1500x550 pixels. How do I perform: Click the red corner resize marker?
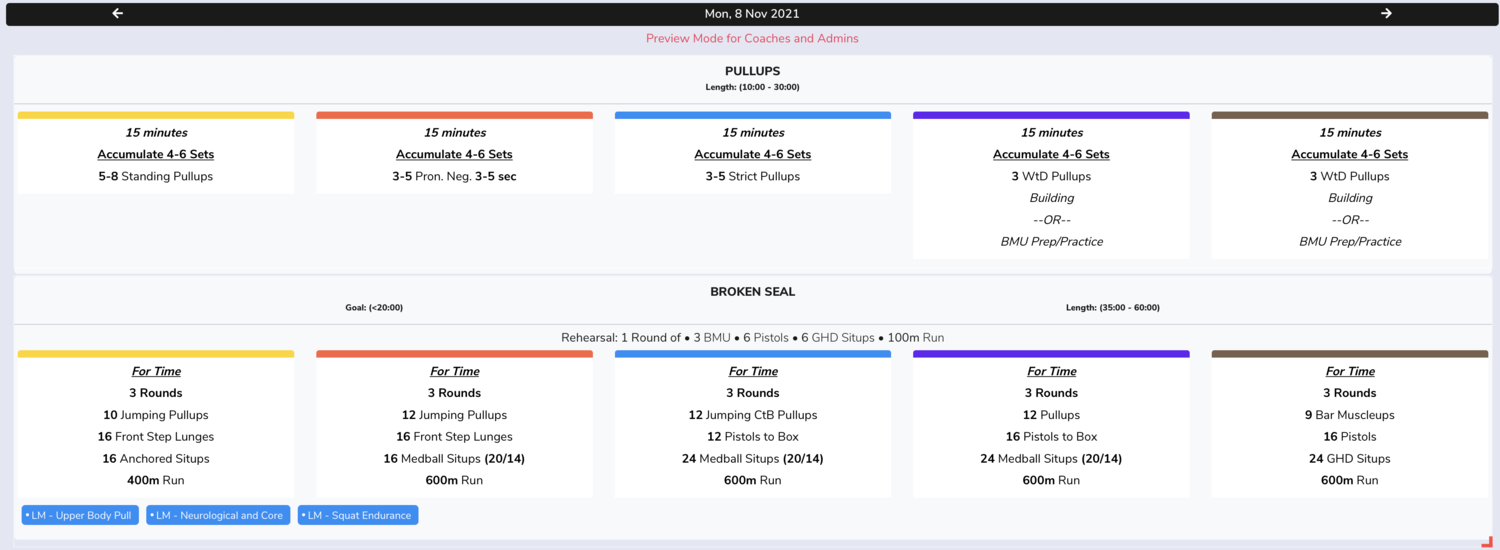point(1486,540)
